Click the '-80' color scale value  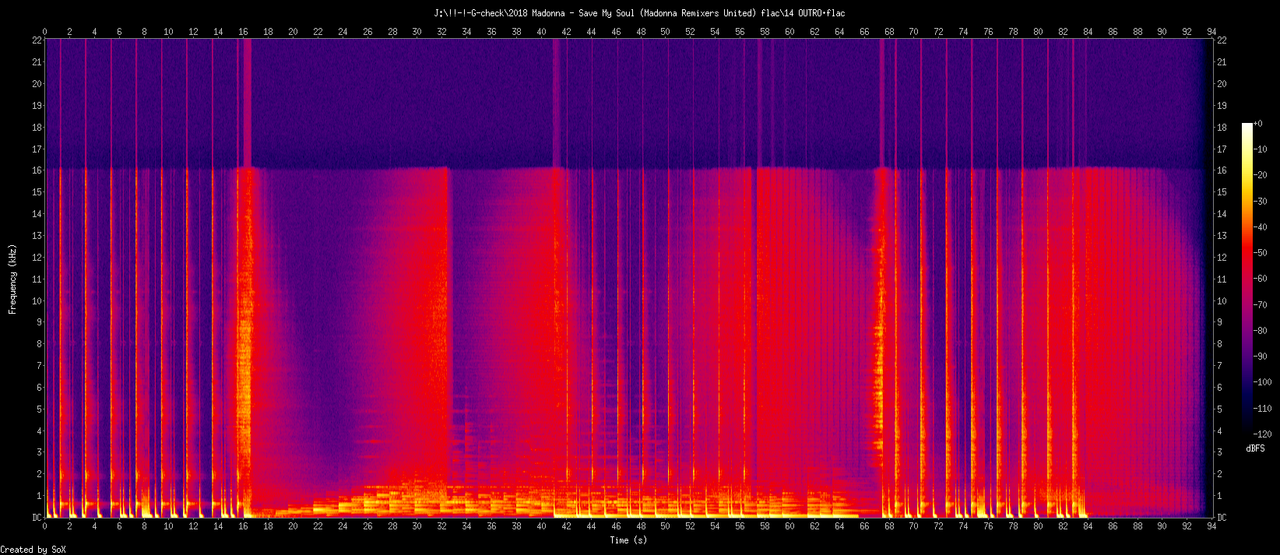tap(1262, 330)
